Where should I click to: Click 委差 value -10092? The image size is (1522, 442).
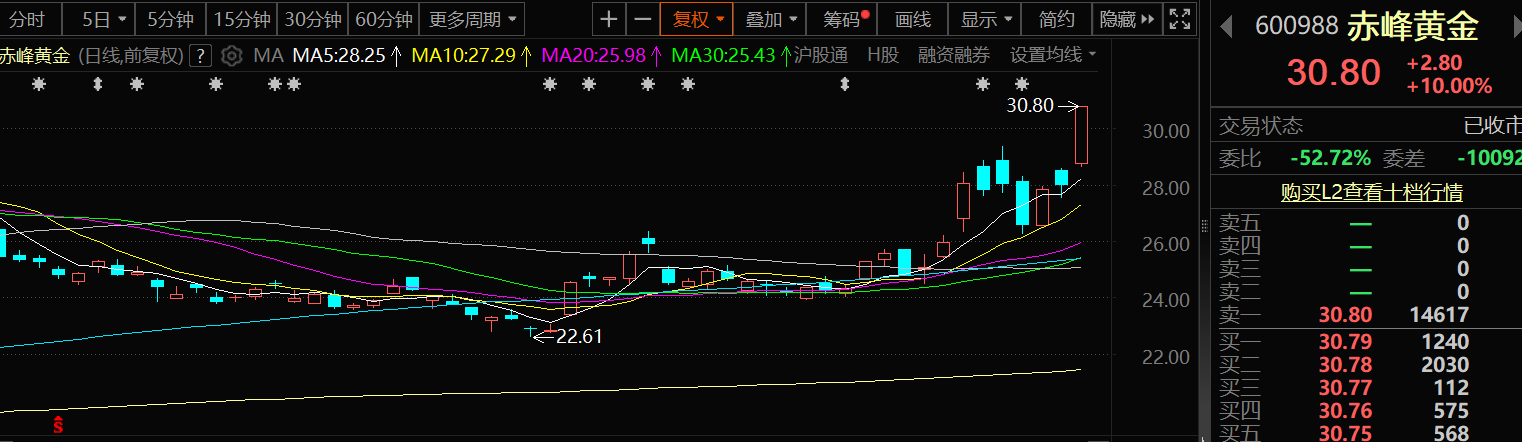(x=1489, y=157)
